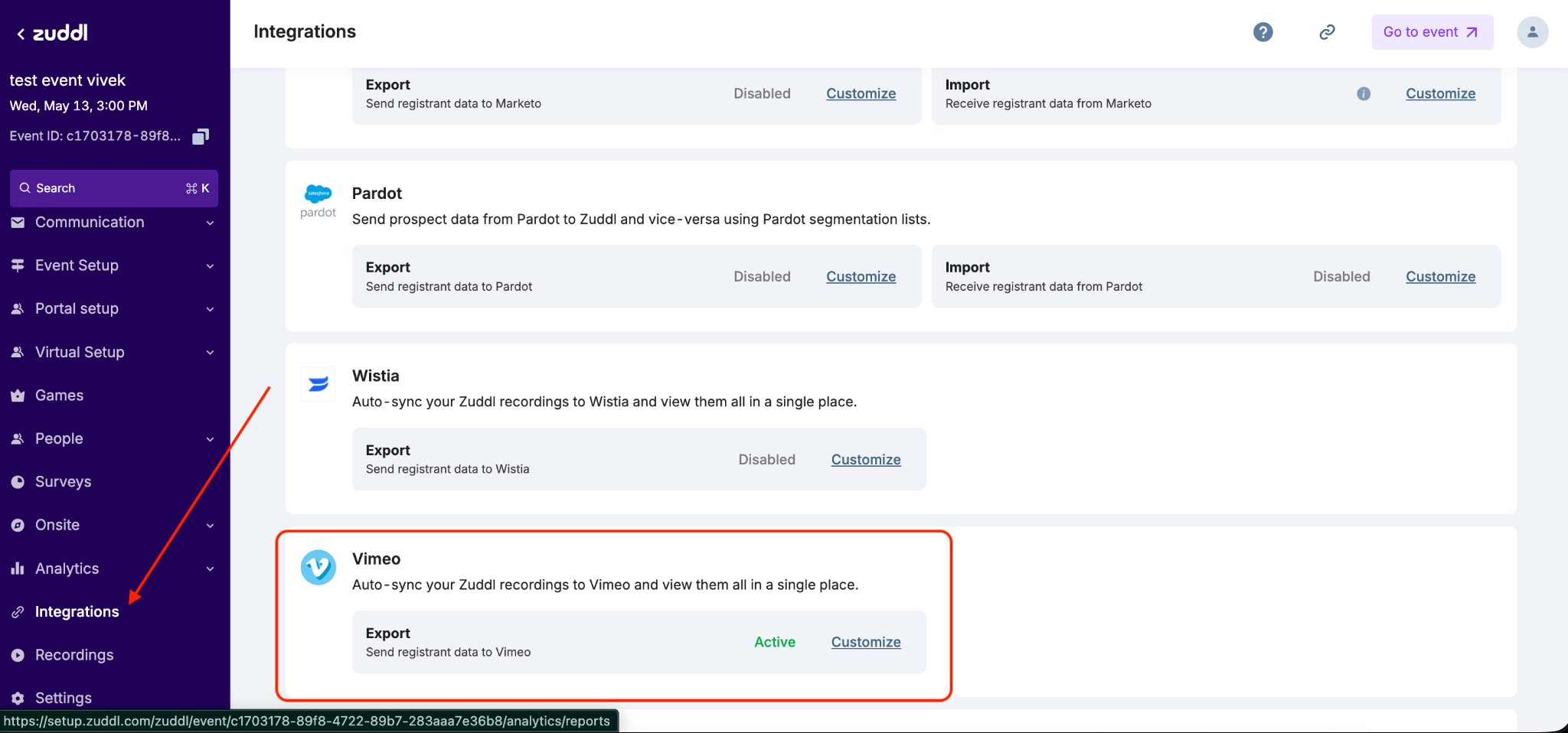1568x733 pixels.
Task: Customize the Pardot Export integration
Action: tap(861, 276)
